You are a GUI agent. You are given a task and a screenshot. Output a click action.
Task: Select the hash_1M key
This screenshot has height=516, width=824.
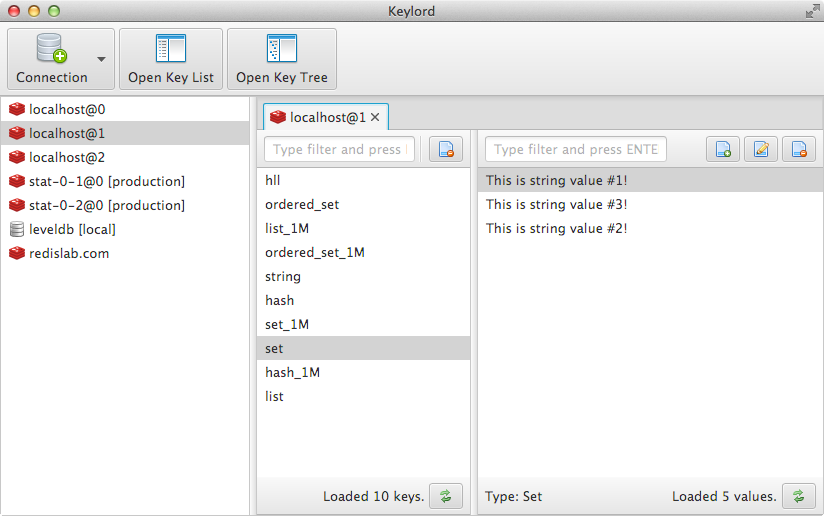coord(363,373)
